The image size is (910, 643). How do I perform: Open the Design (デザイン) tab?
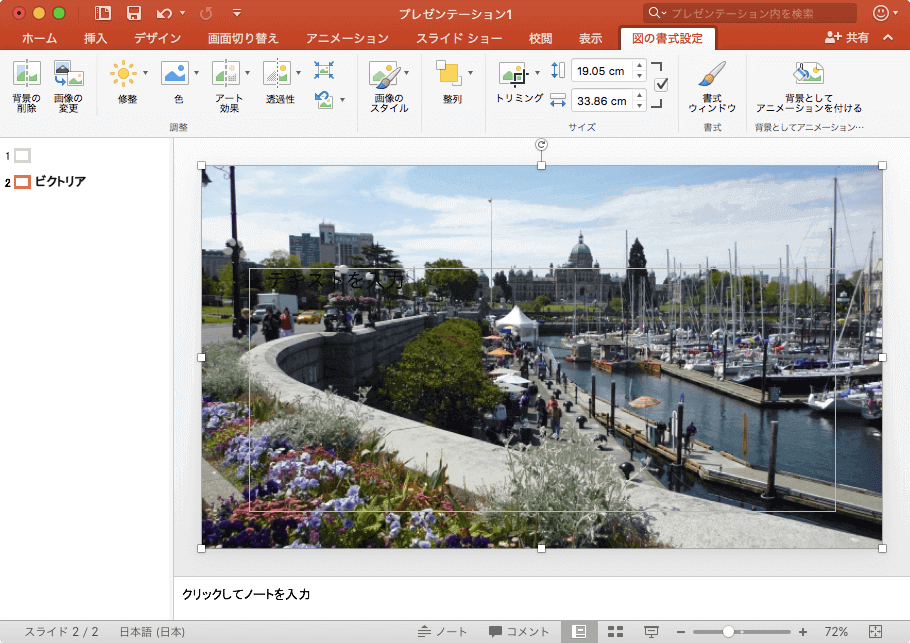pos(158,39)
